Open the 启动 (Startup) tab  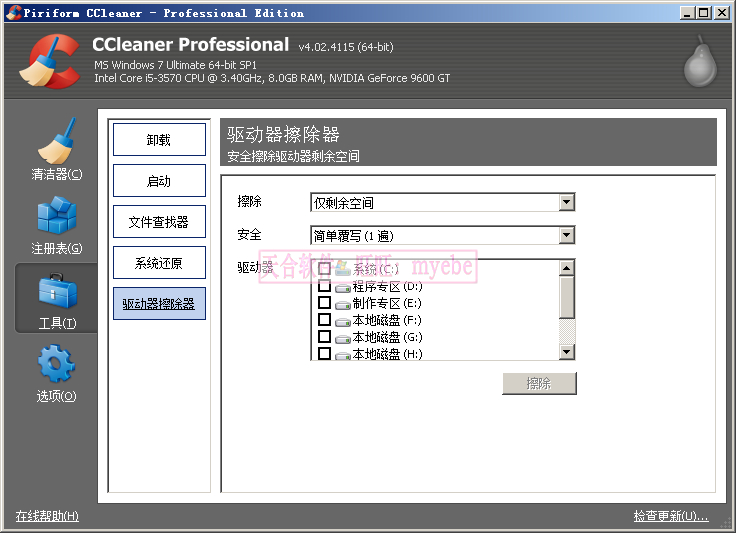pos(159,181)
